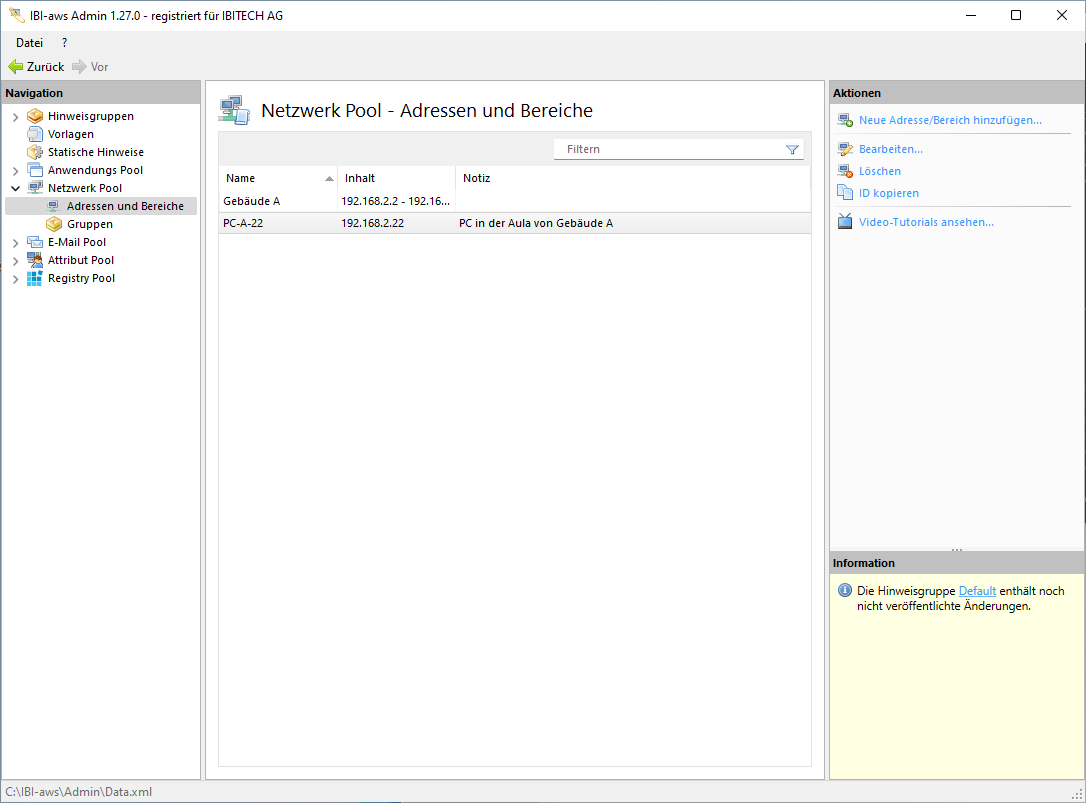Expand the Attribut Pool tree node
Viewport: 1086px width, 803px height.
(x=15, y=261)
